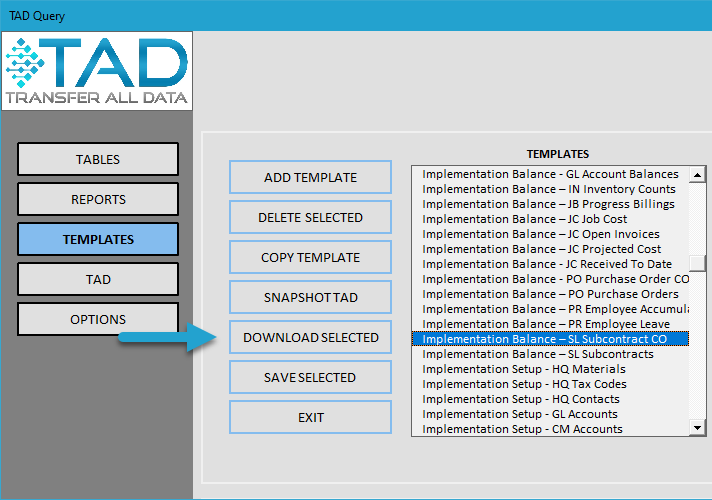Click the templates list scroll down arrow

click(697, 427)
